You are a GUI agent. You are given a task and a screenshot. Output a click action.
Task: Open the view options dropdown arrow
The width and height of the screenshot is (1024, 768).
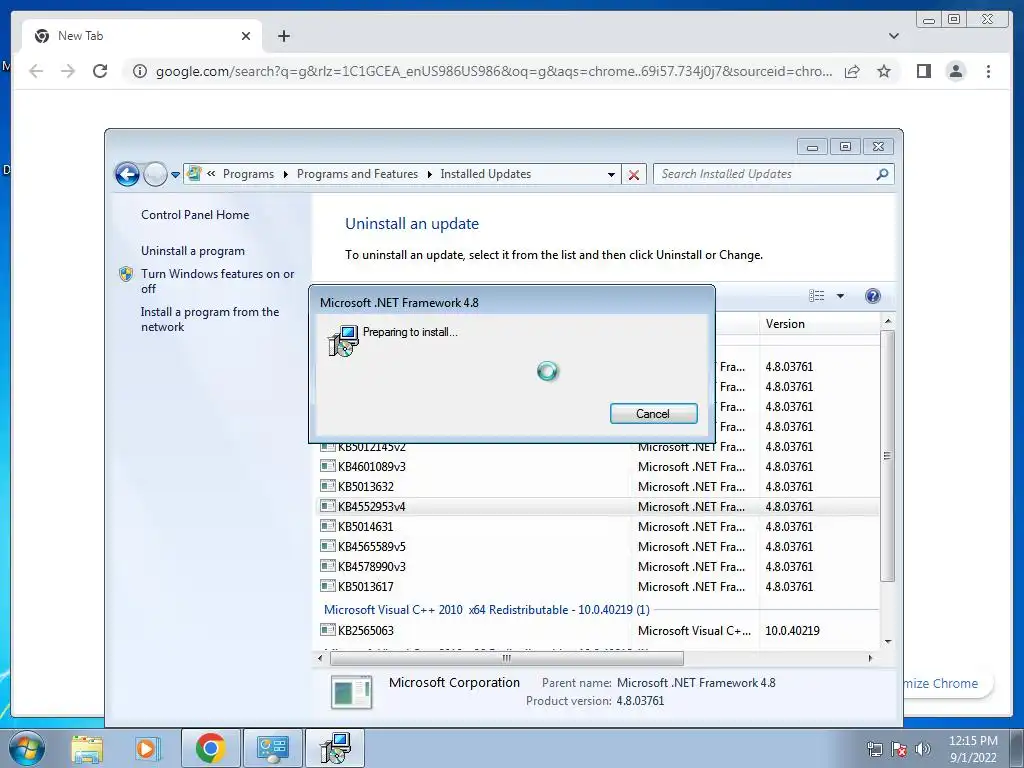coord(840,296)
